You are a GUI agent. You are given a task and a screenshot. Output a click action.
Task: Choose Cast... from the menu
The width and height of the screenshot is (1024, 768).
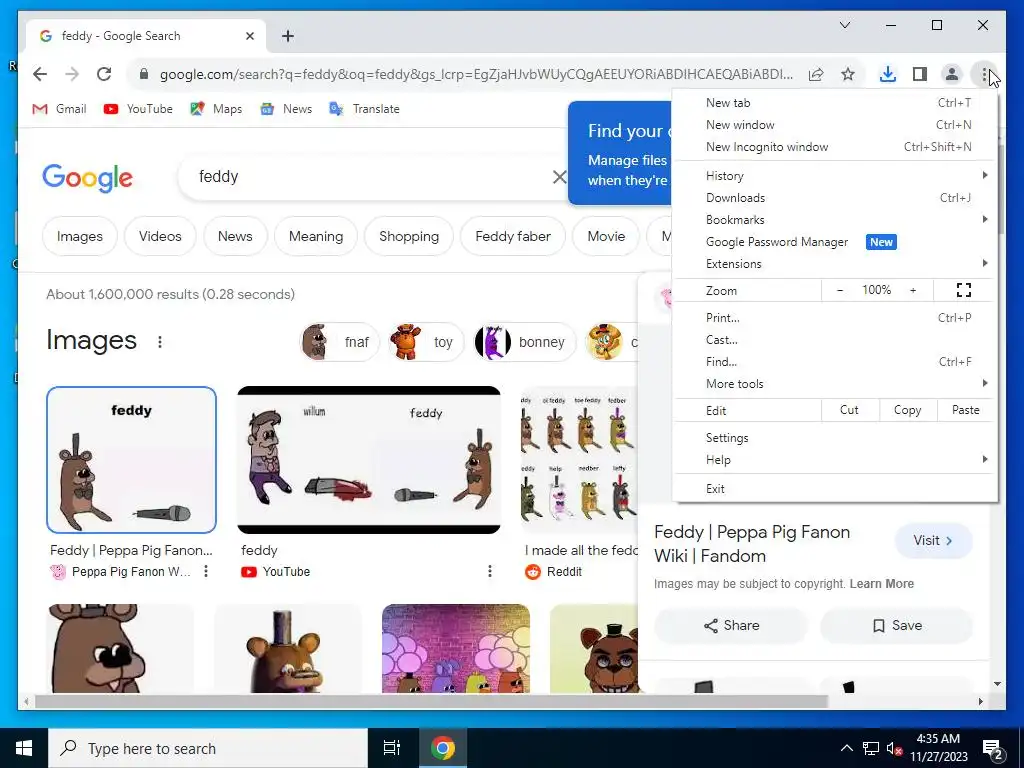pyautogui.click(x=835, y=340)
